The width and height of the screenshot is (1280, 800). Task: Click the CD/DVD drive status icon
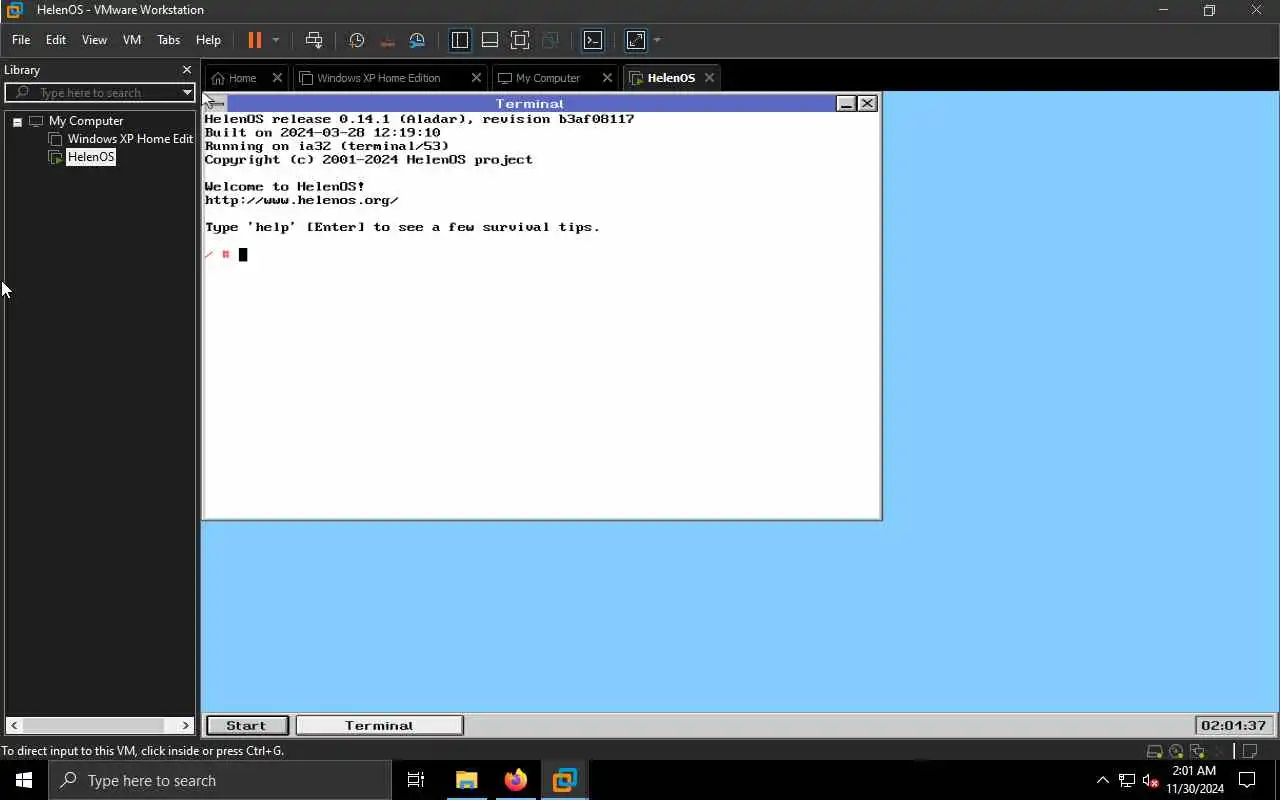pos(1176,751)
